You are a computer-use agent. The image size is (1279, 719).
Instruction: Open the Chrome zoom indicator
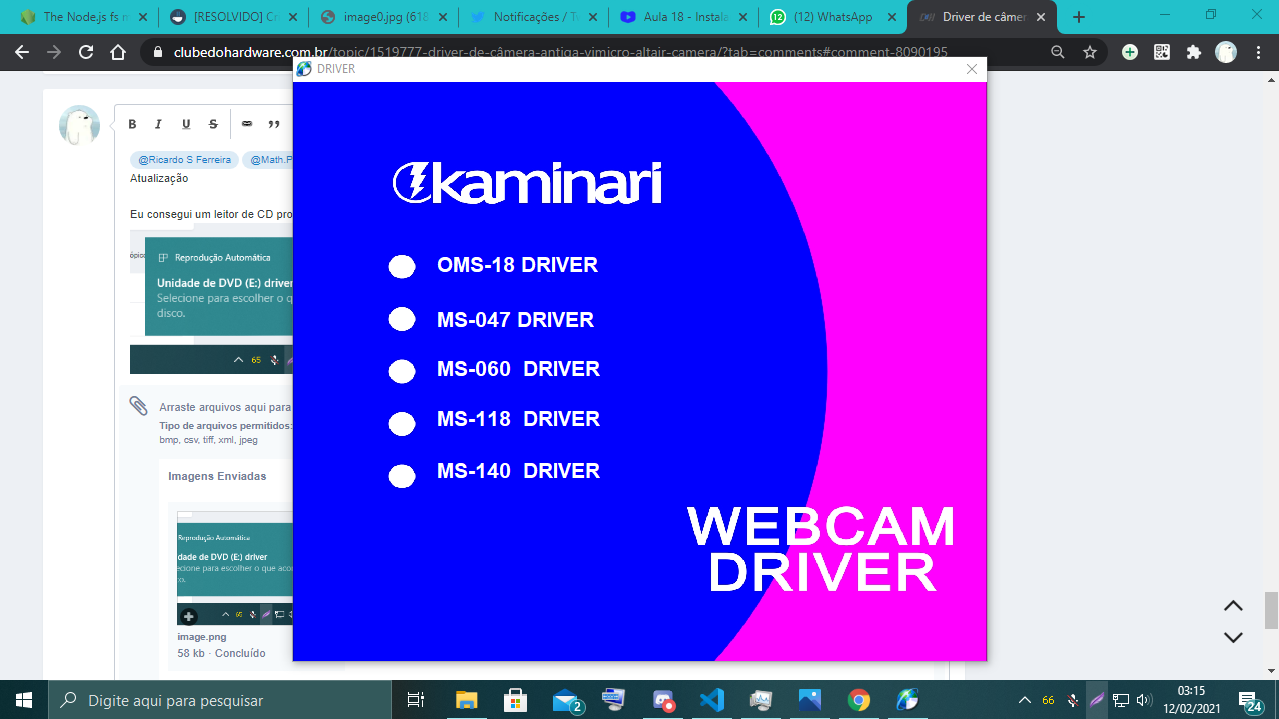(1058, 52)
